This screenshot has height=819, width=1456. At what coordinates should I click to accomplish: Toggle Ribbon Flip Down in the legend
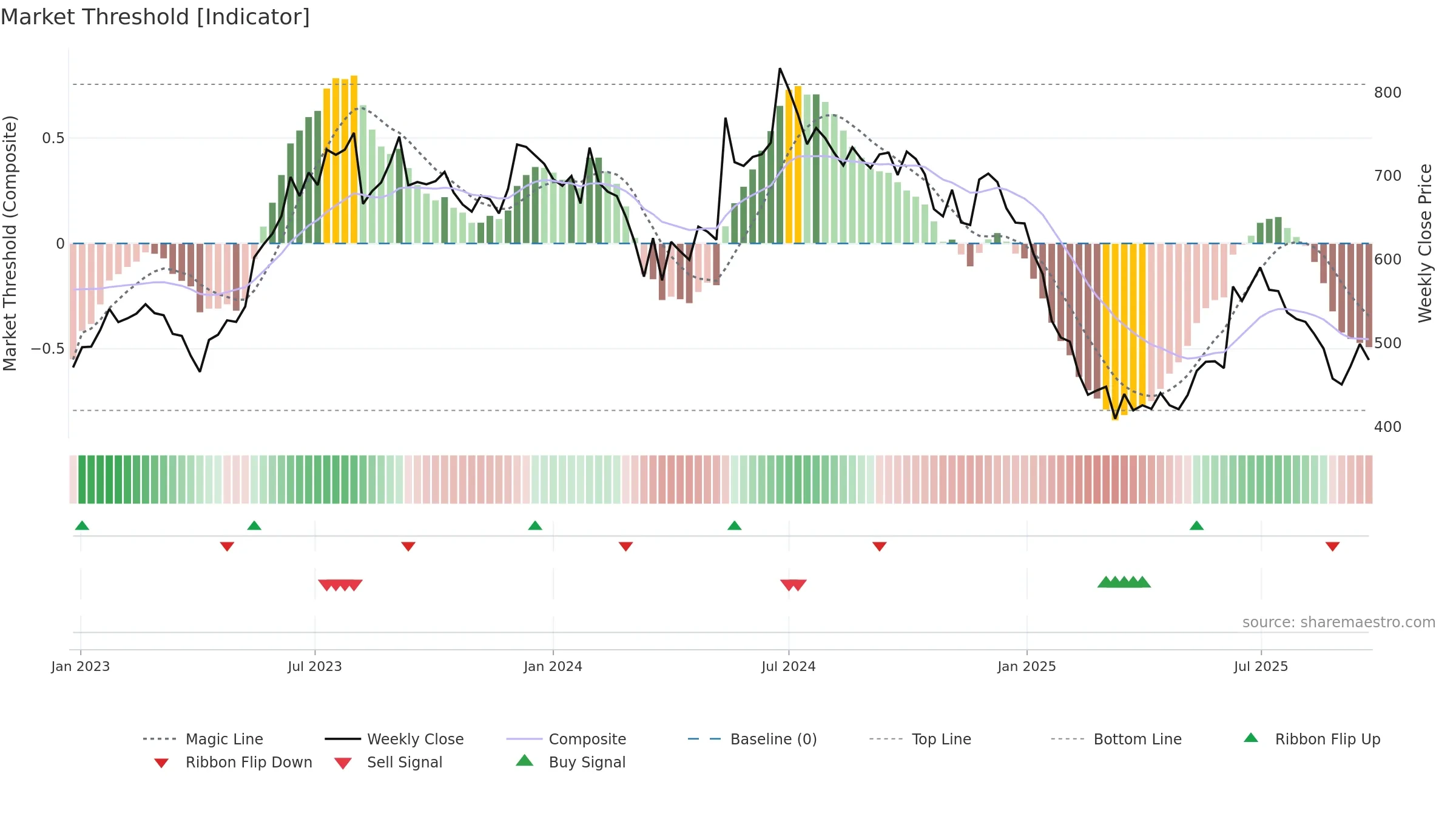(233, 762)
